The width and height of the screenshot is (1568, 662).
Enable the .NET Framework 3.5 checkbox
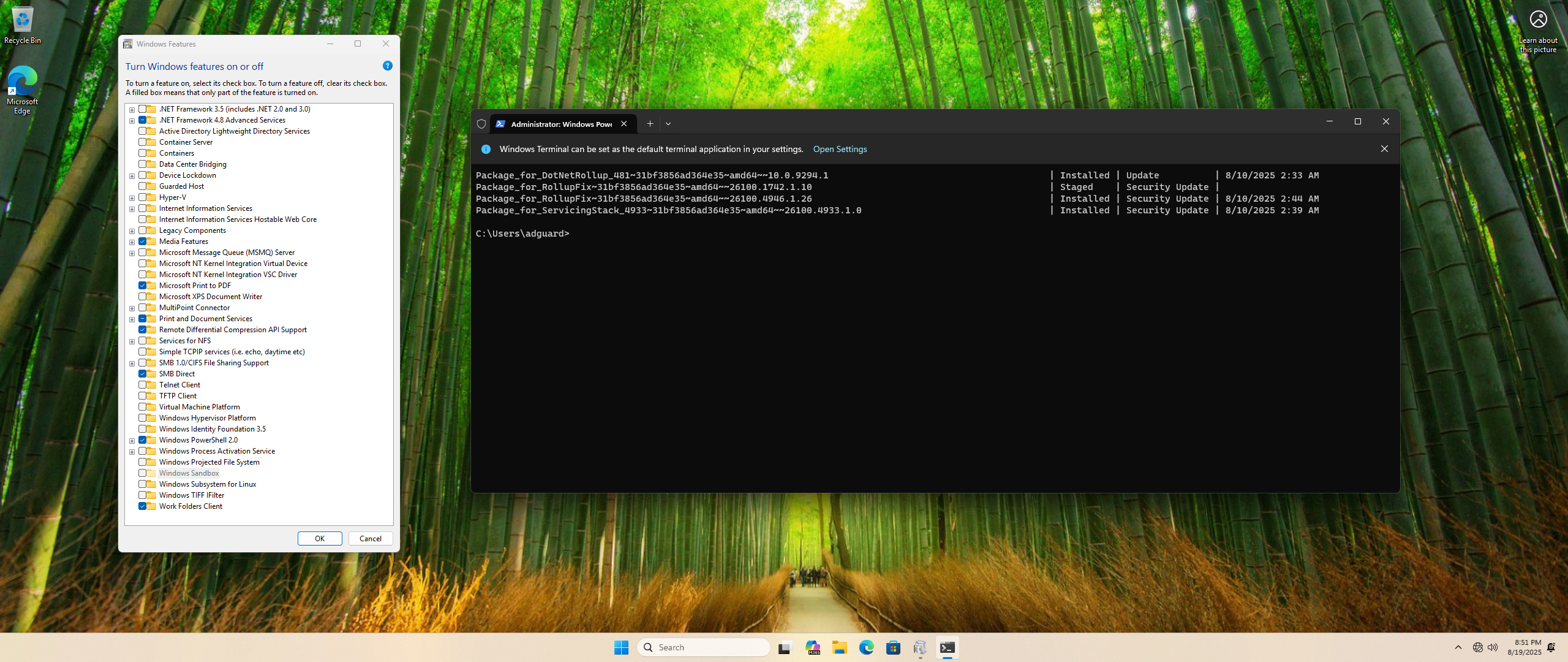[x=142, y=109]
